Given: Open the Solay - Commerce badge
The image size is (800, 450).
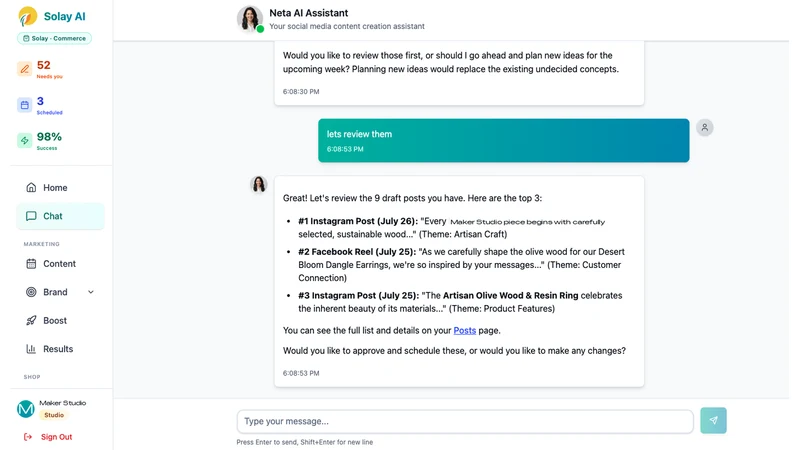Looking at the screenshot, I should tap(55, 38).
